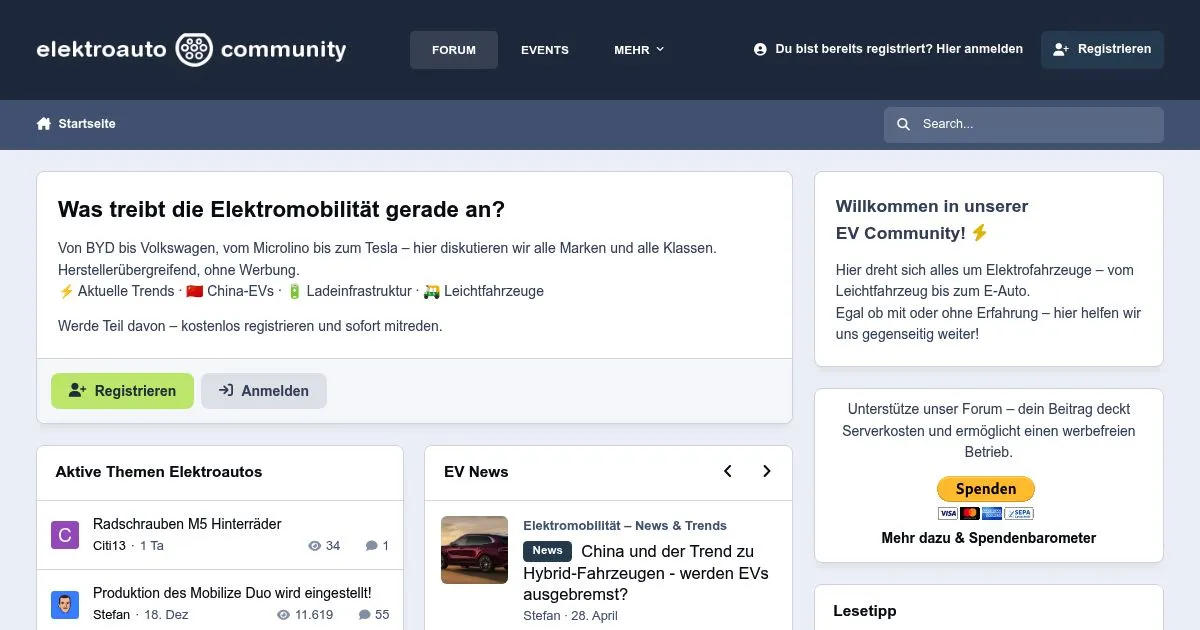Click the top-right Registrieren button

point(1102,49)
